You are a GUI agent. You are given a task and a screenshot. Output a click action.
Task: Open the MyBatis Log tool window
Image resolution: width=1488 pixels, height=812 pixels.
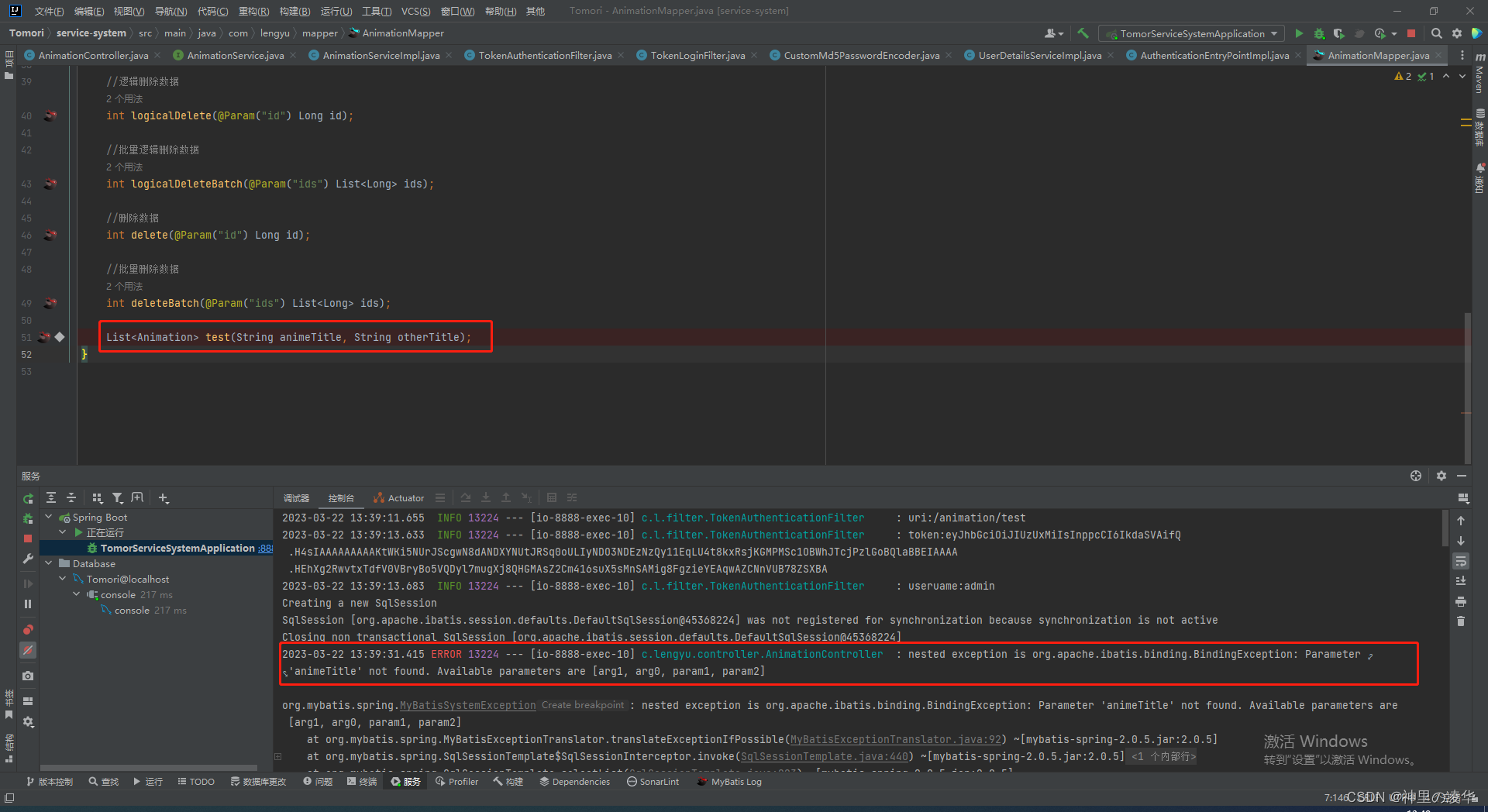tap(728, 782)
